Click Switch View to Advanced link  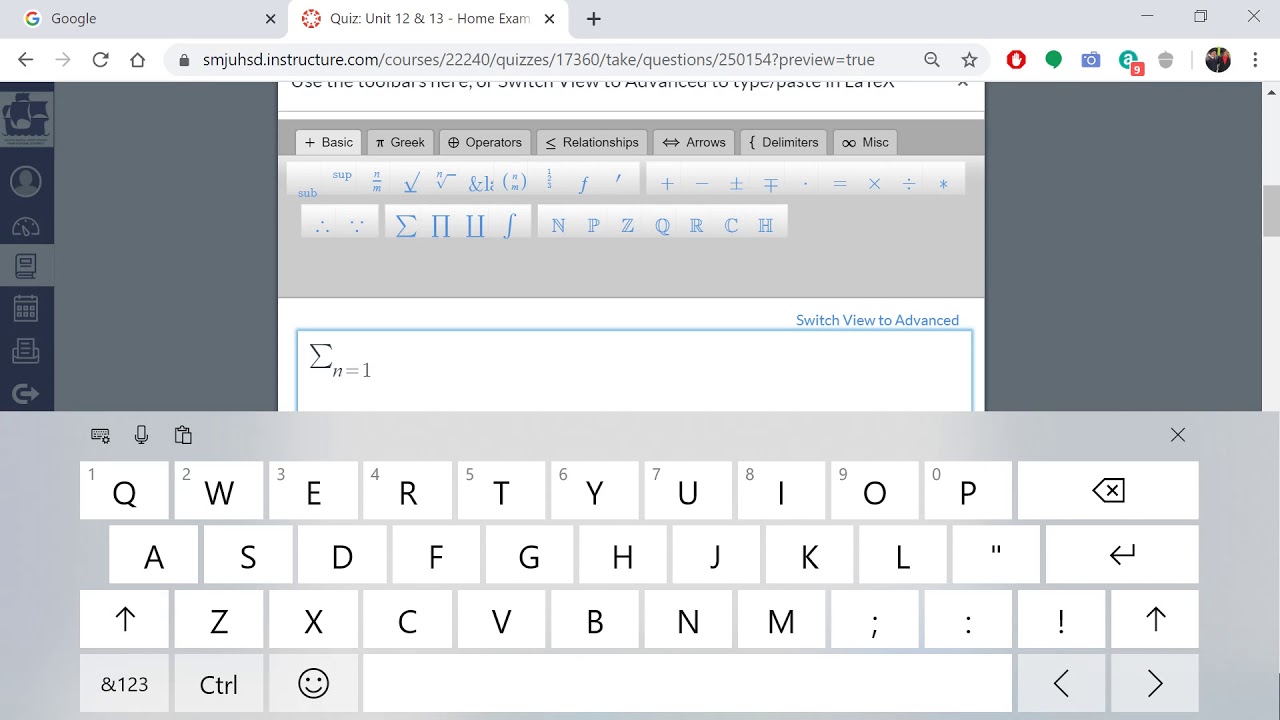[x=877, y=320]
